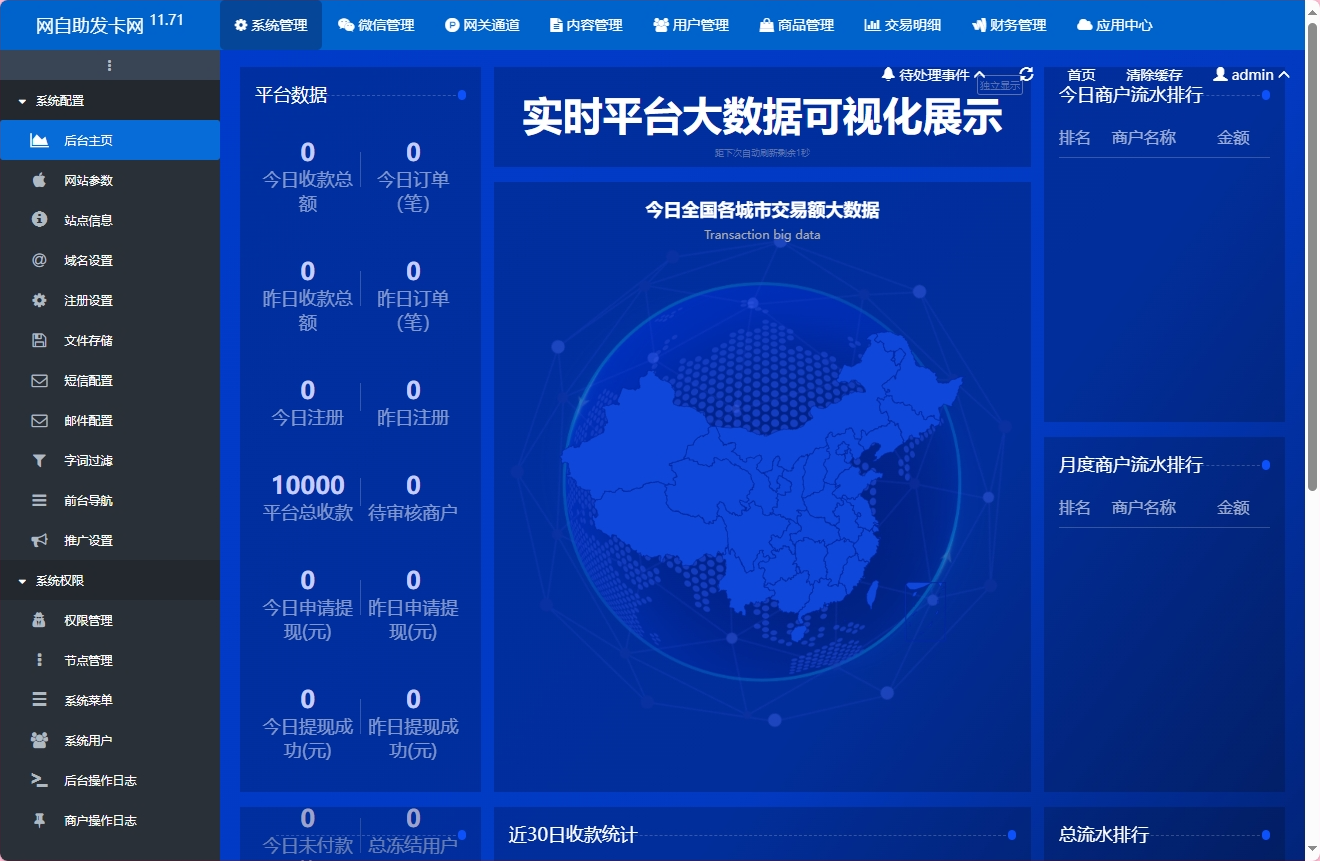This screenshot has width=1320, height=861.
Task: Click the sidebar vertical ellipsis toggle at top
Action: pyautogui.click(x=109, y=65)
